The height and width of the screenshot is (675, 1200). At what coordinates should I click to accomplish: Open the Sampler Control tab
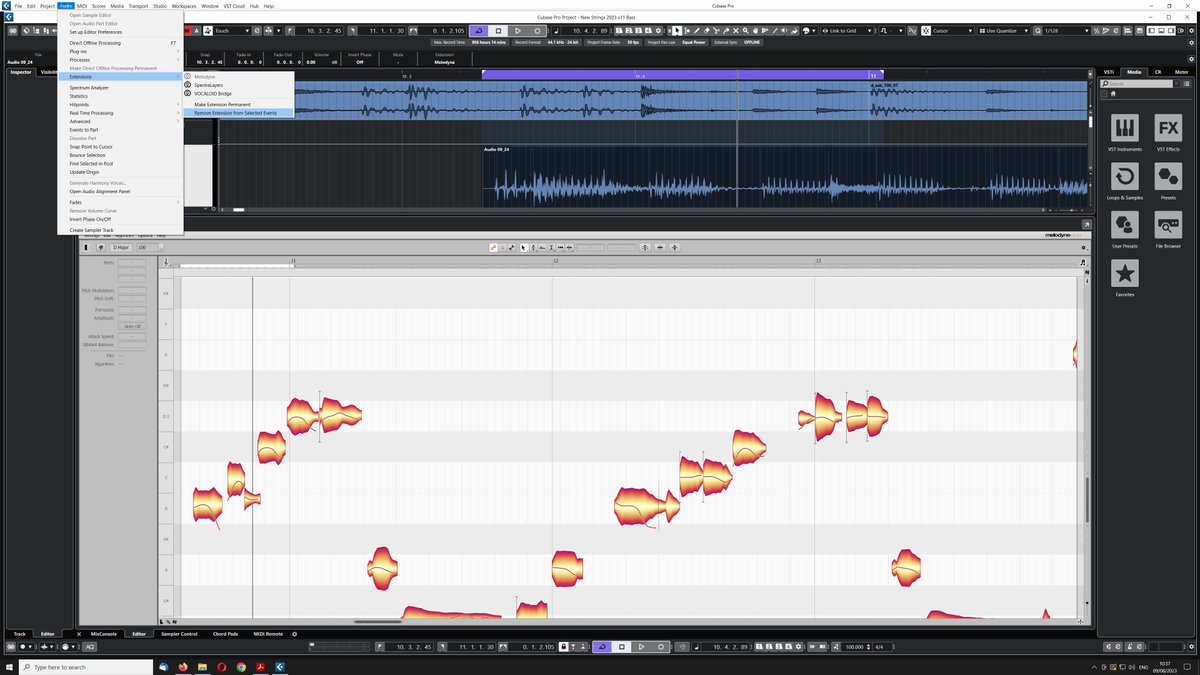point(180,634)
